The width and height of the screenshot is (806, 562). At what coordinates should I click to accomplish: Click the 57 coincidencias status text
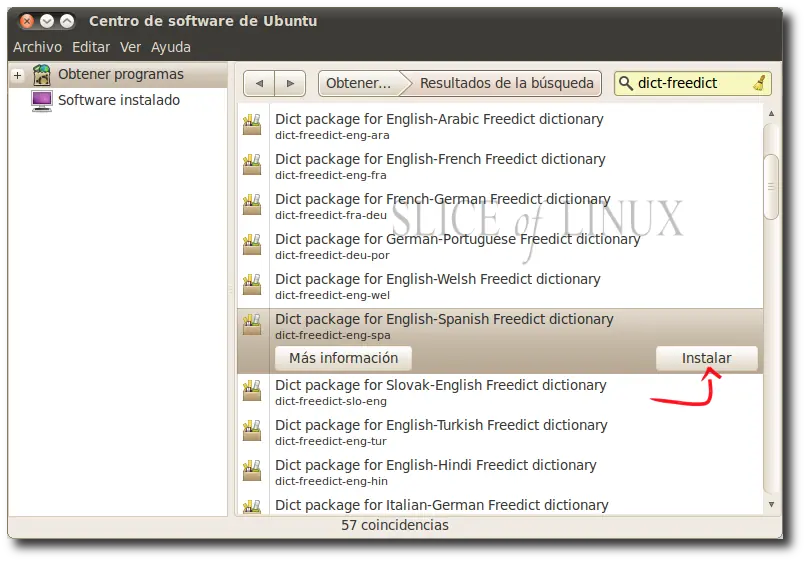pos(395,525)
